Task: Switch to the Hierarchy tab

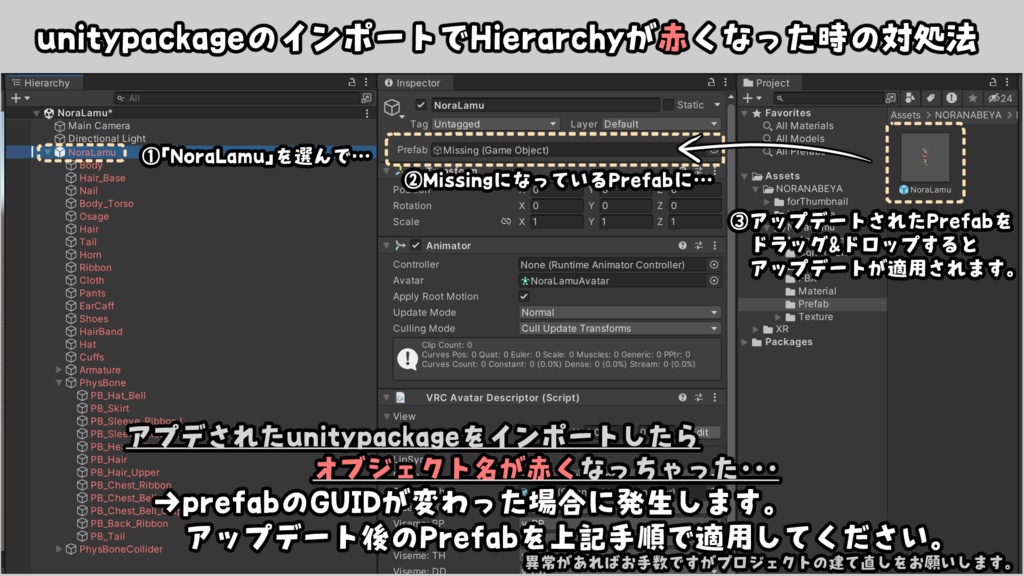Action: 41,83
